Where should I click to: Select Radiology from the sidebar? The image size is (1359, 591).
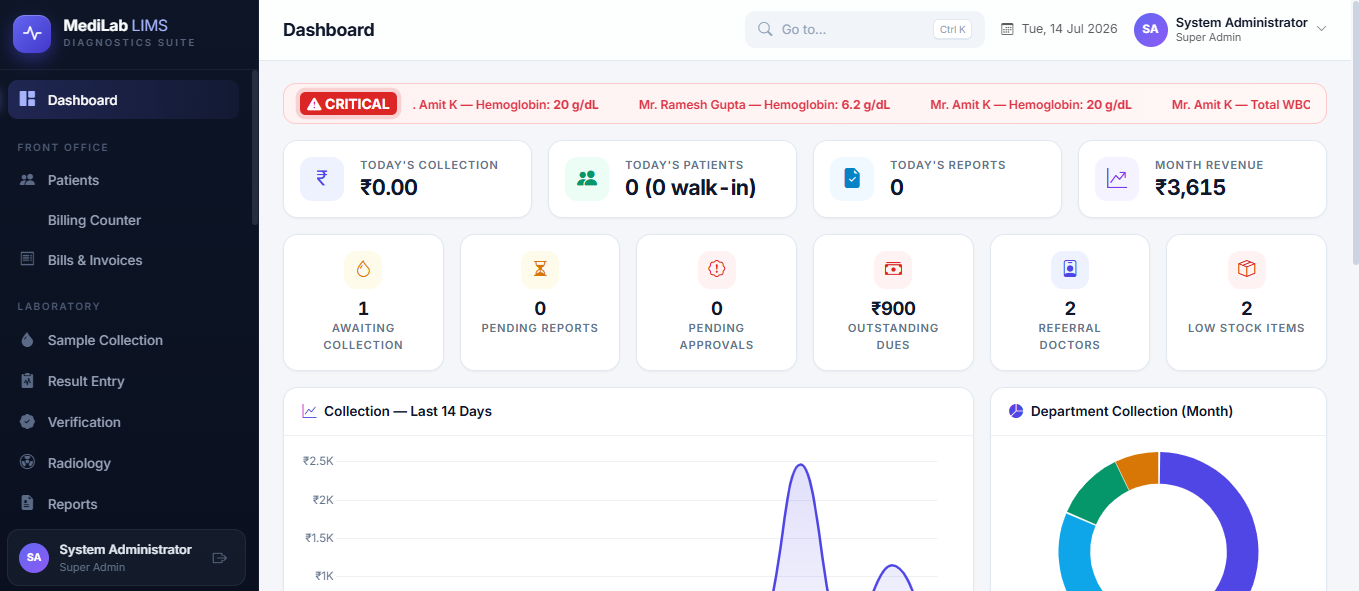click(x=124, y=463)
